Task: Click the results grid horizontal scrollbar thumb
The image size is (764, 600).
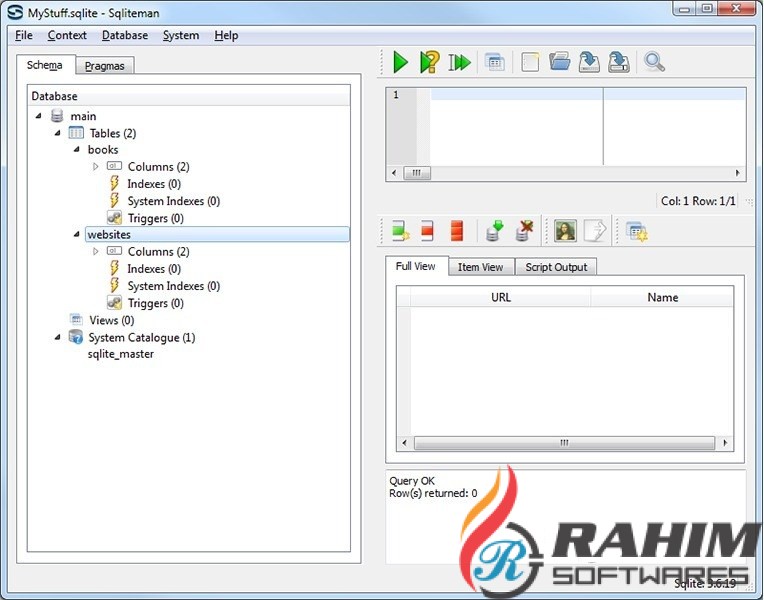Action: coord(564,443)
